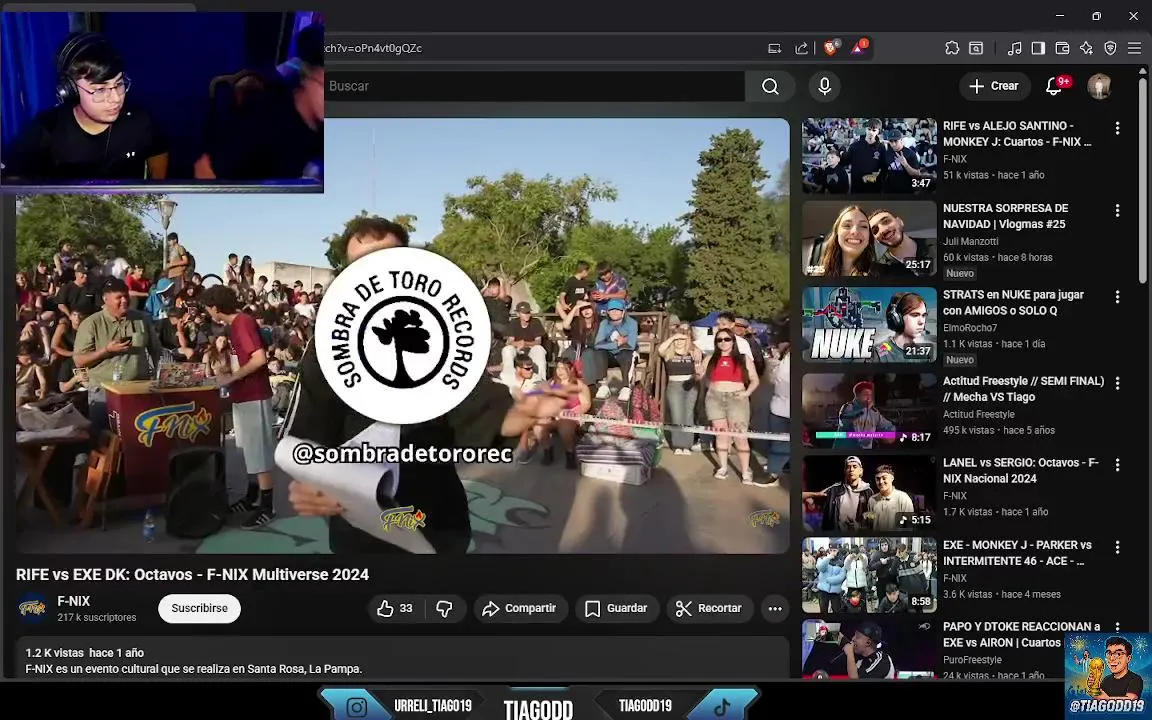Open options menu for Mecha VS Tiago video
This screenshot has width=1152, height=720.
1117,383
